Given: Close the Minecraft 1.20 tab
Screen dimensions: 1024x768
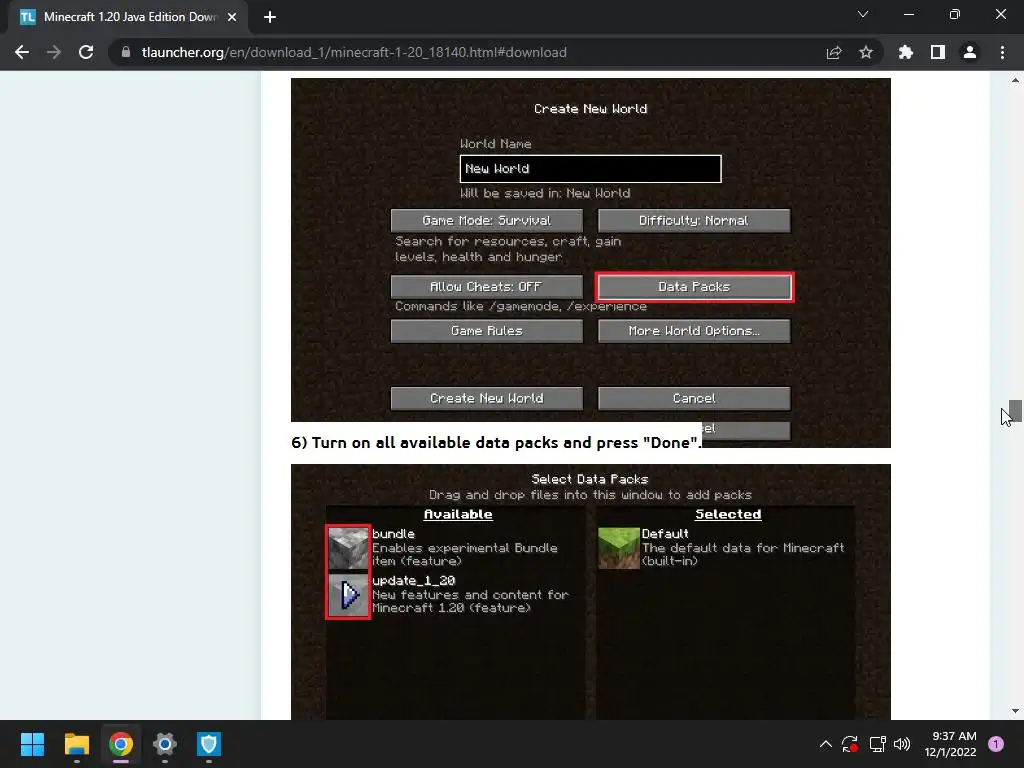Looking at the screenshot, I should 232,18.
